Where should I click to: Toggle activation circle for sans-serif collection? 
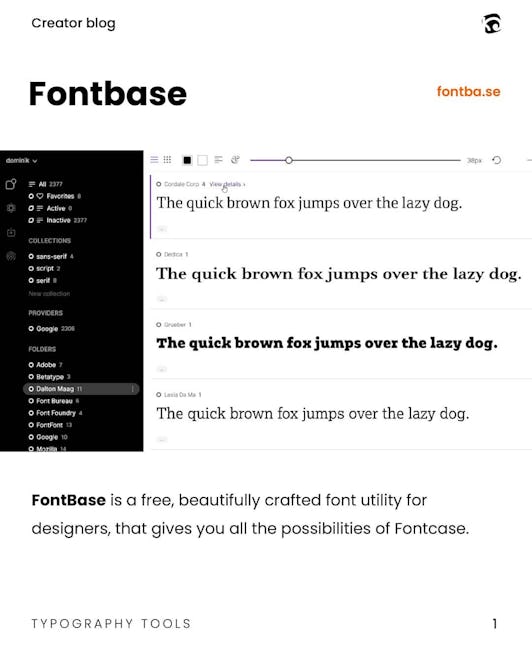point(31,257)
